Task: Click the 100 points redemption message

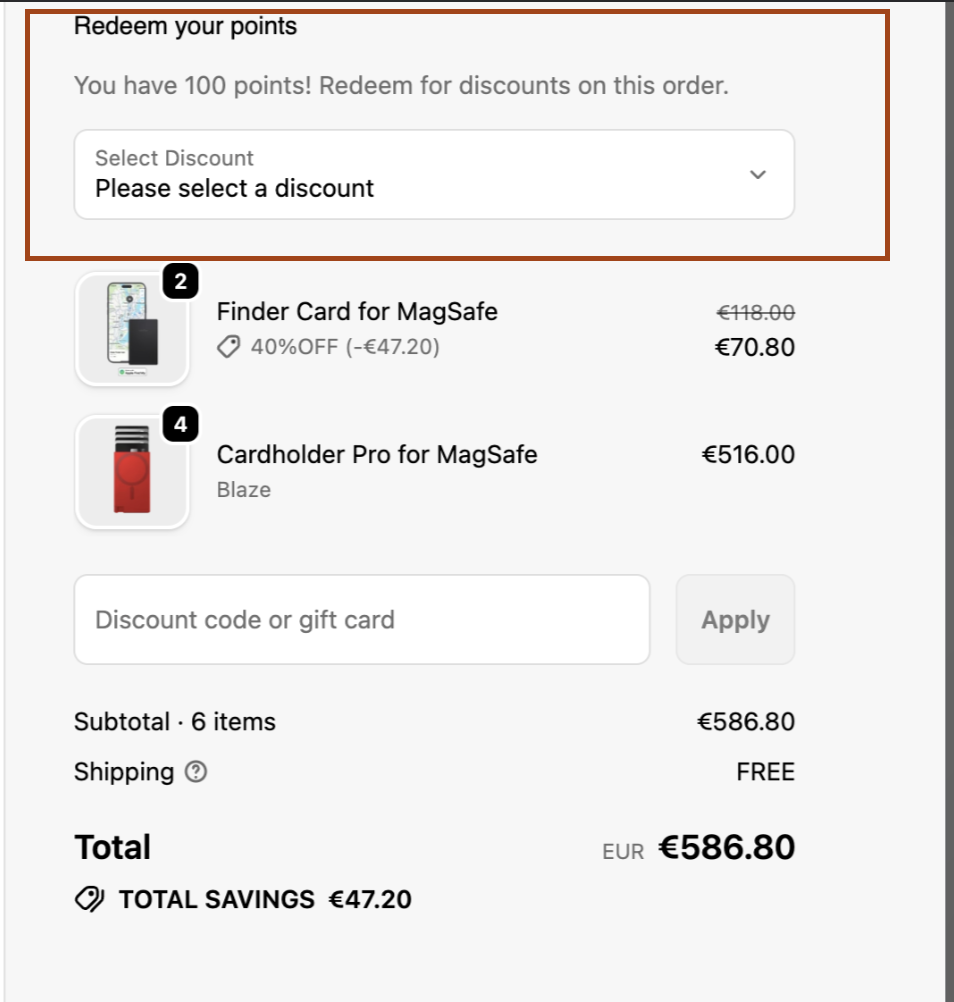Action: coord(401,86)
